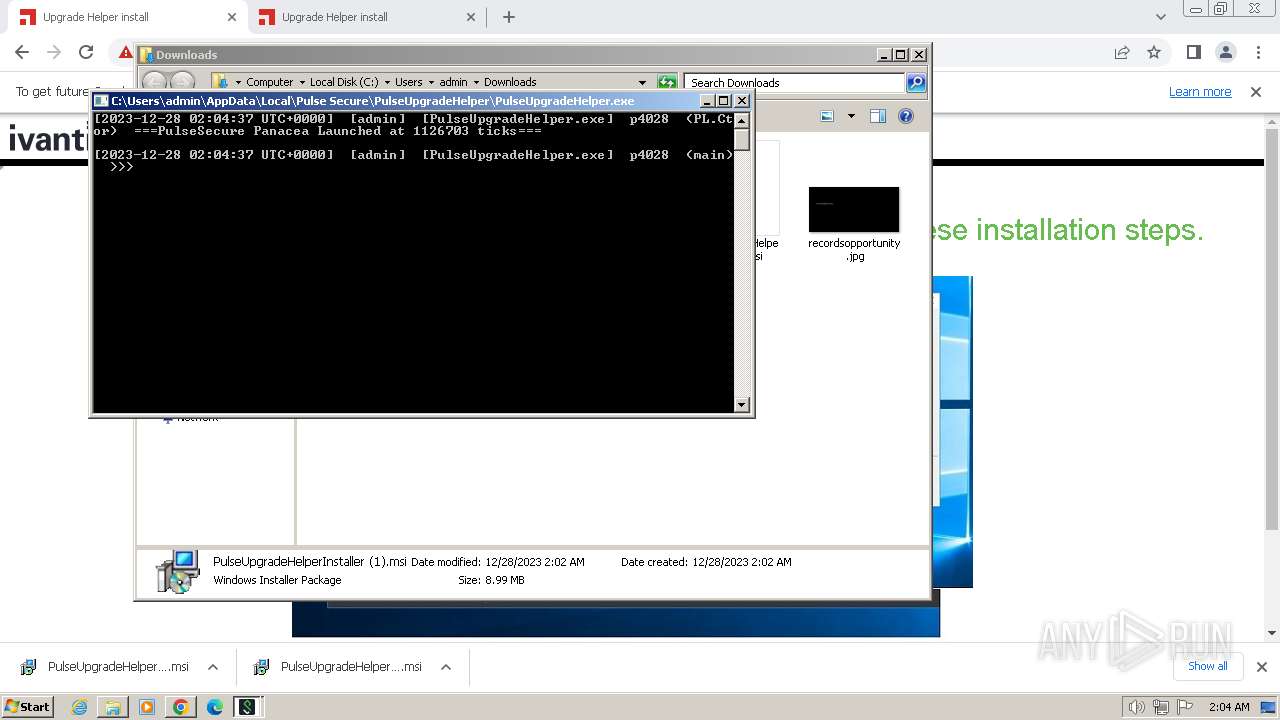Open Explorer help icon
Screen dimensions: 1280x720
906,116
